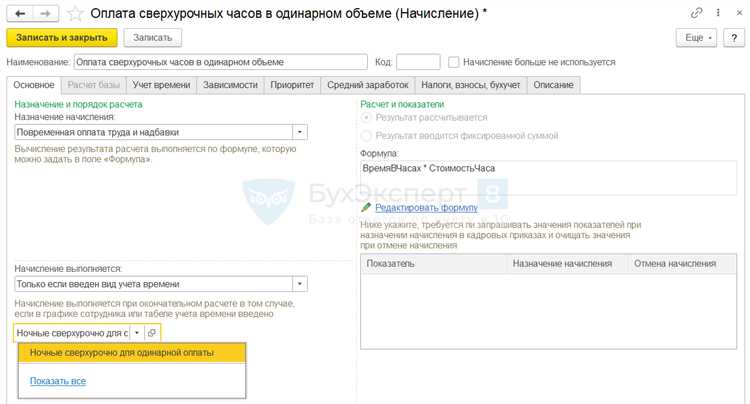
Task: Open the Еще menu button
Action: [696, 38]
